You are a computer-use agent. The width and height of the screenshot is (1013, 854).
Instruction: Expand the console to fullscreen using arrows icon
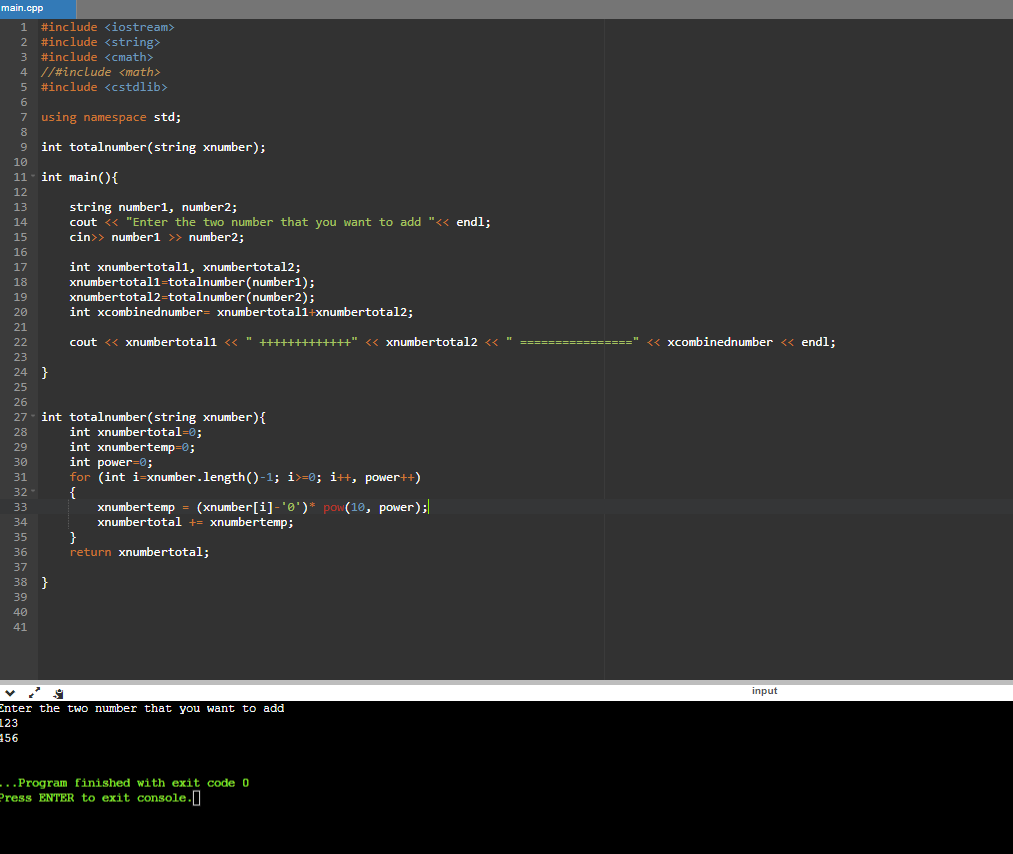point(34,693)
